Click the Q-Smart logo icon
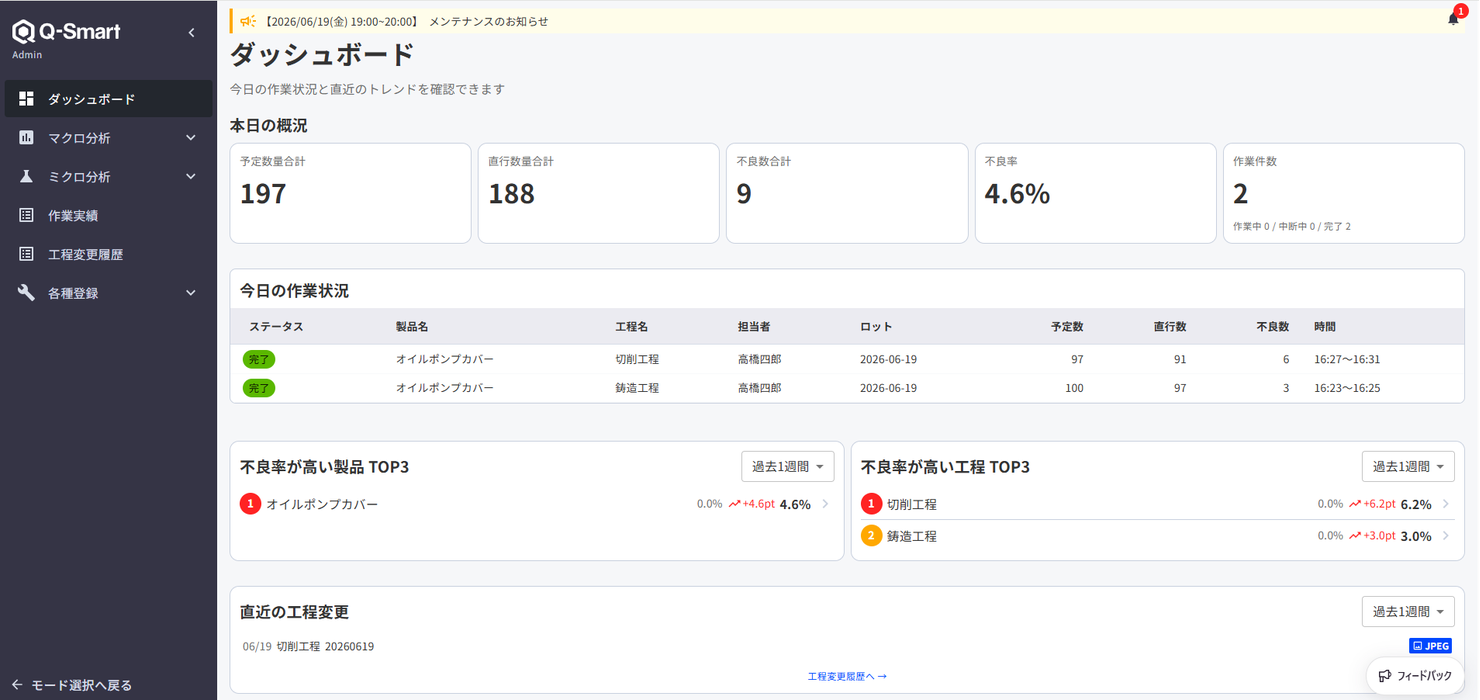The height and width of the screenshot is (700, 1480). click(23, 32)
